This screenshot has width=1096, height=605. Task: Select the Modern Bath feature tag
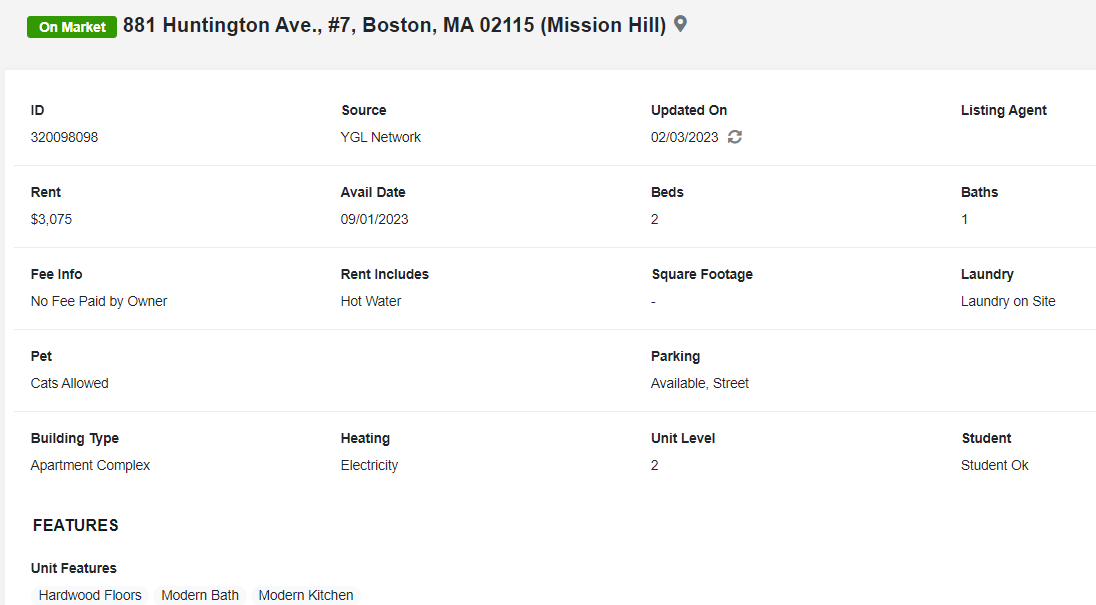[x=200, y=595]
